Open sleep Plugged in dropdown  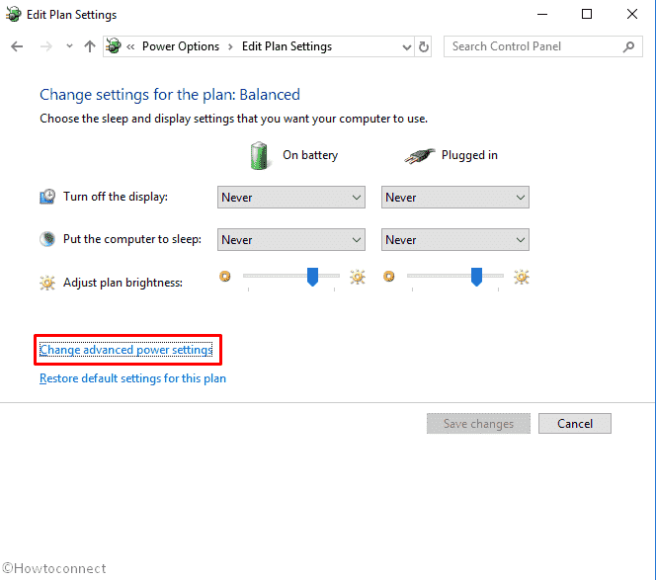coord(455,240)
